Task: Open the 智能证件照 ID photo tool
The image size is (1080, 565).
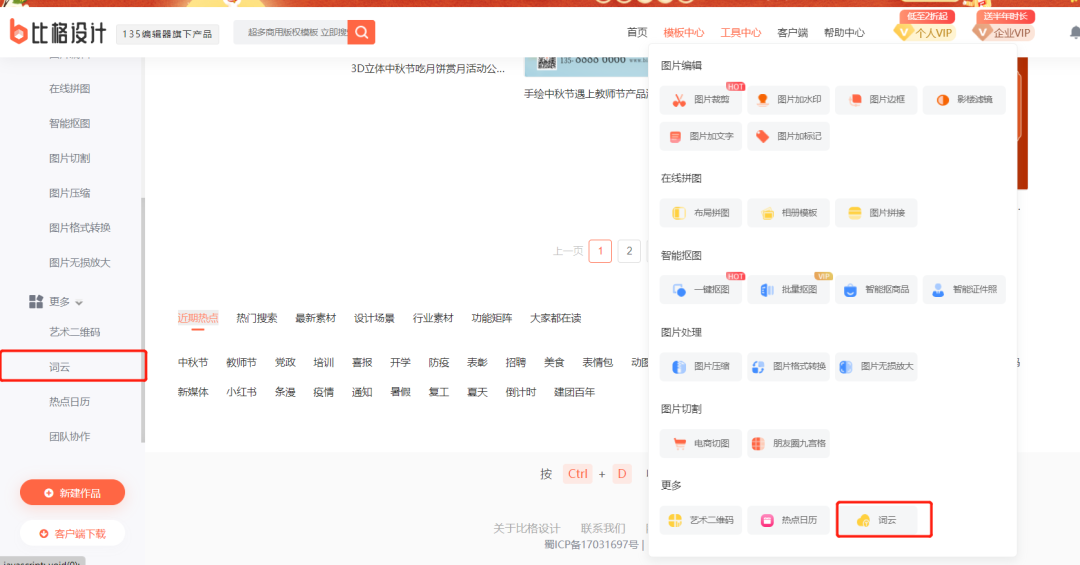Action: [964, 290]
